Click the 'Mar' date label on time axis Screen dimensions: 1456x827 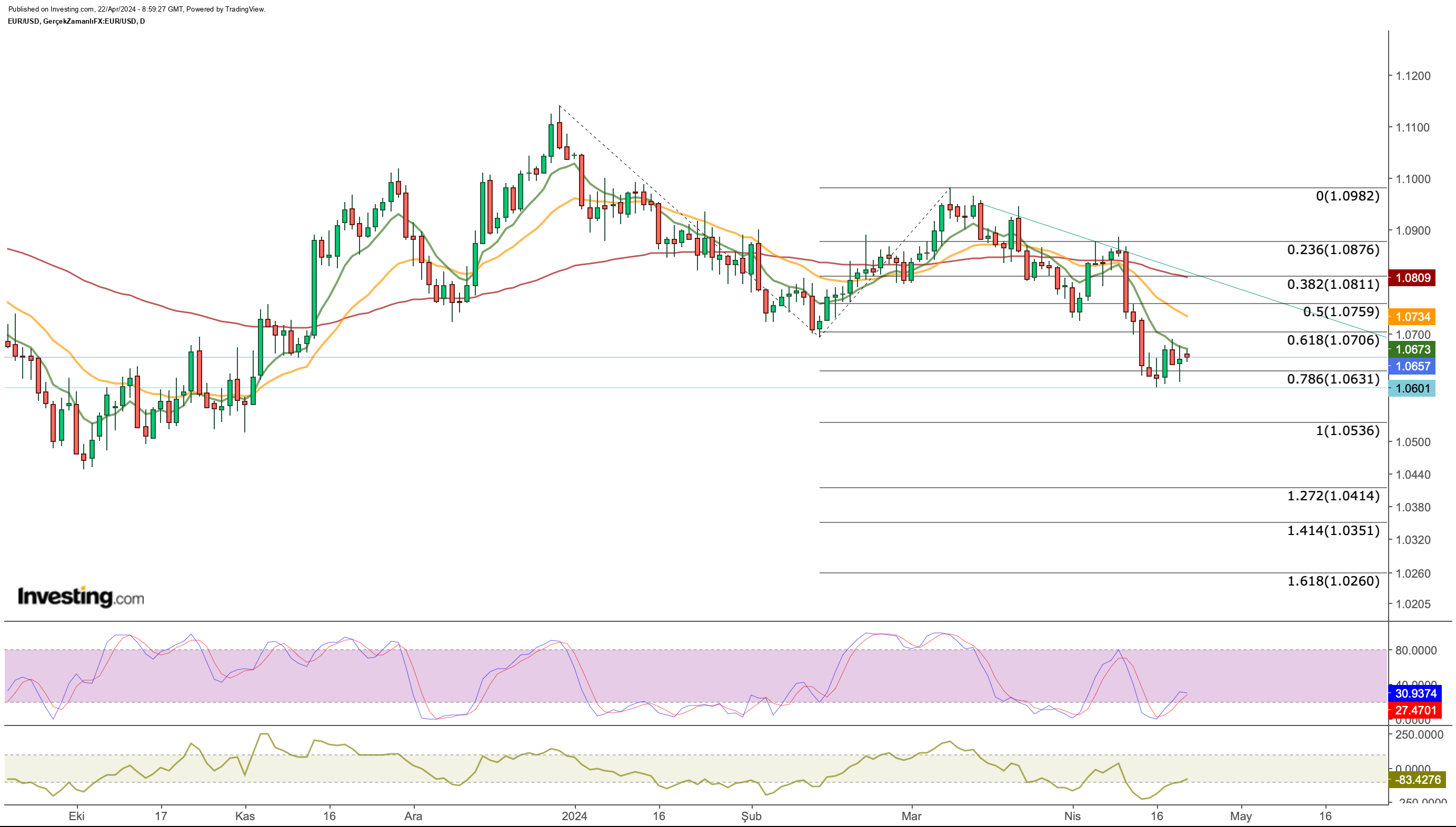912,816
